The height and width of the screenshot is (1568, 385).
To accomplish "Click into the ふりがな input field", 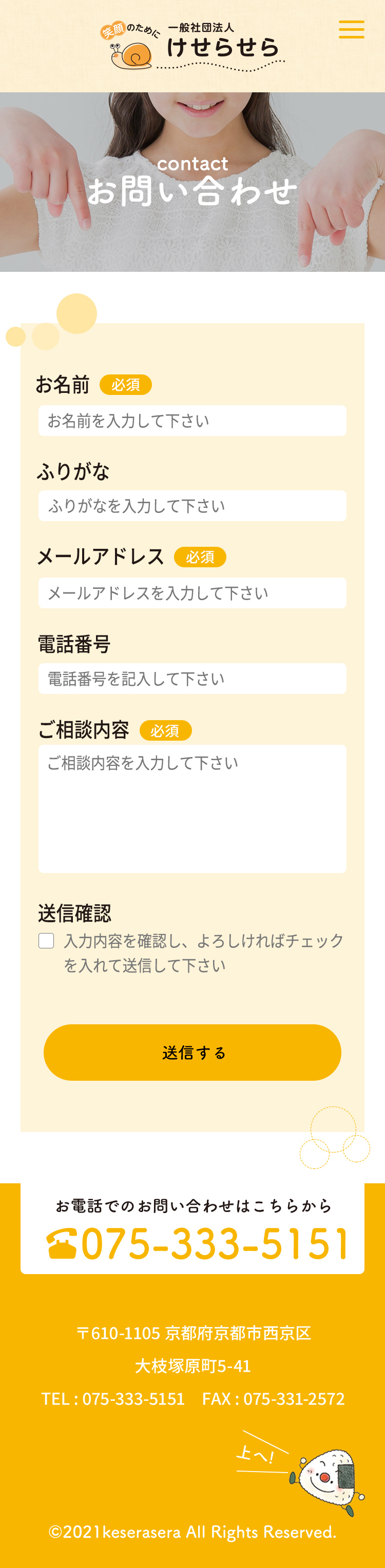I will click(x=192, y=506).
